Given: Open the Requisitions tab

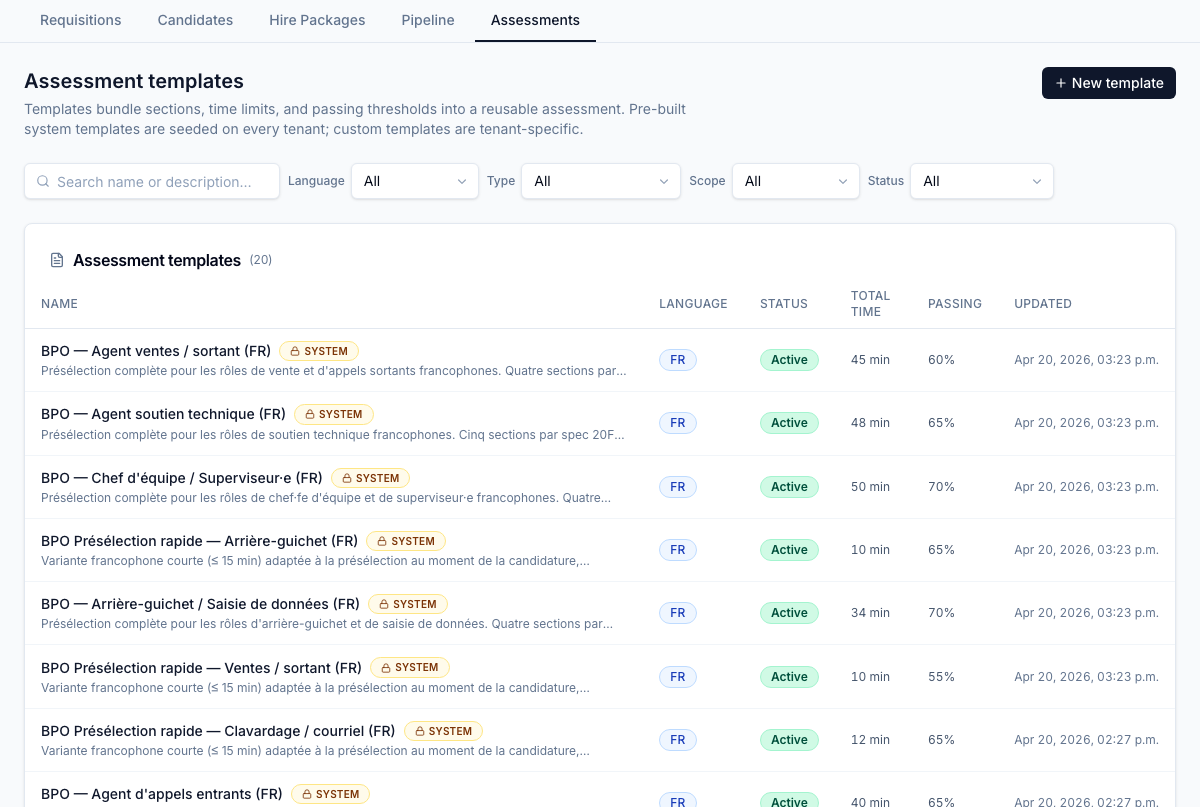Looking at the screenshot, I should 80,20.
